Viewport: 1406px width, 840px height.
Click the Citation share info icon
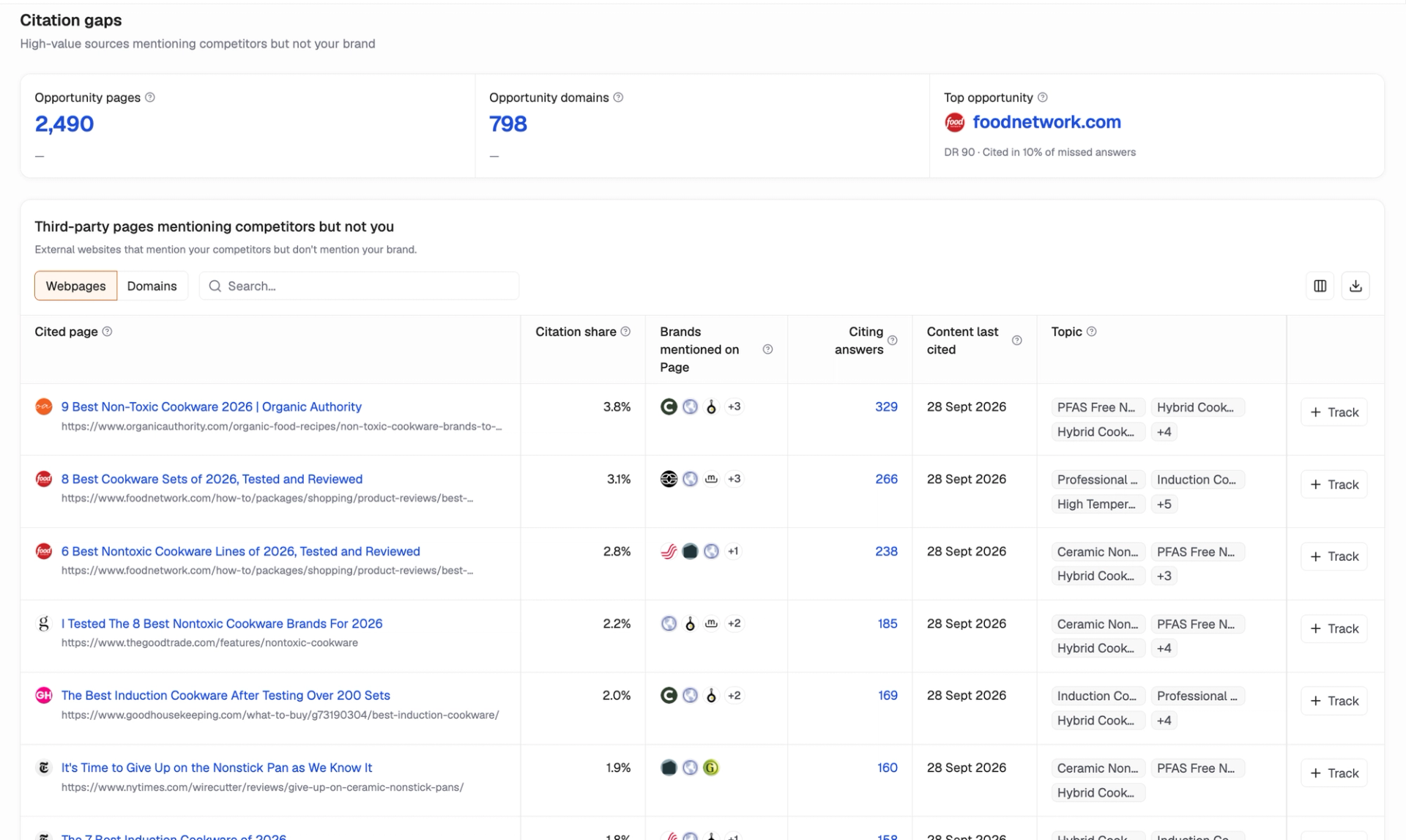click(x=625, y=332)
